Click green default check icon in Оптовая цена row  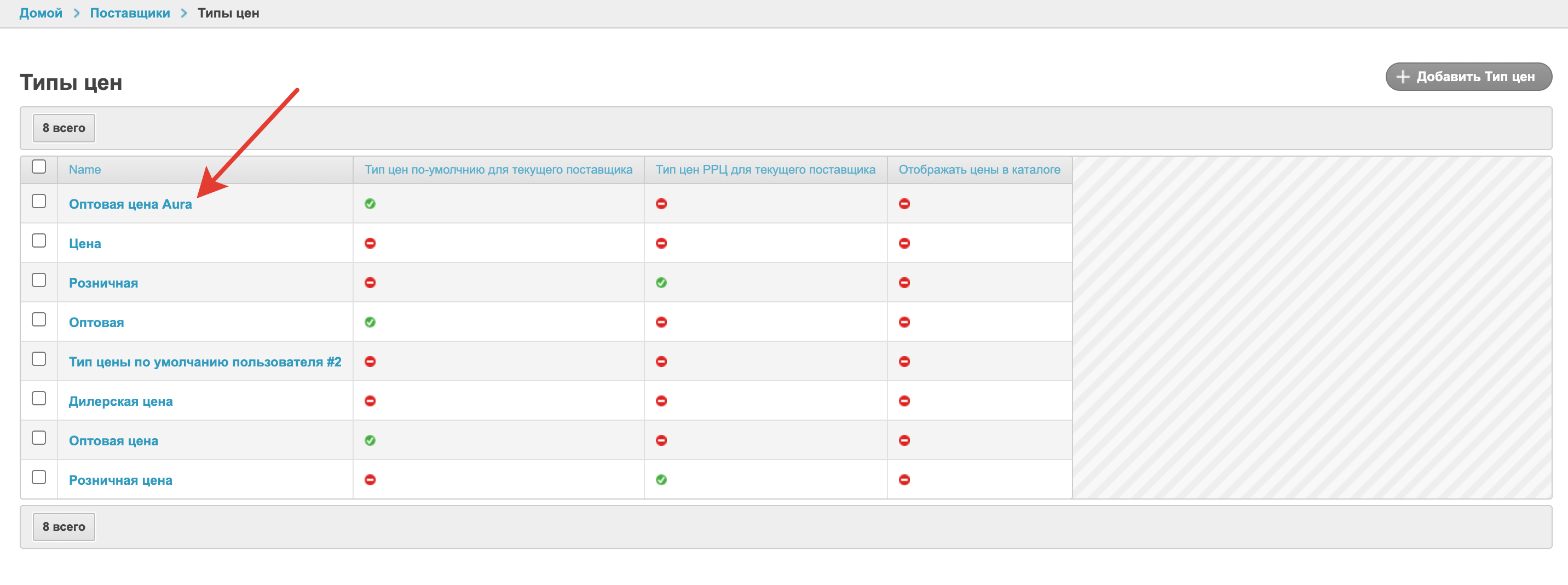(x=370, y=441)
